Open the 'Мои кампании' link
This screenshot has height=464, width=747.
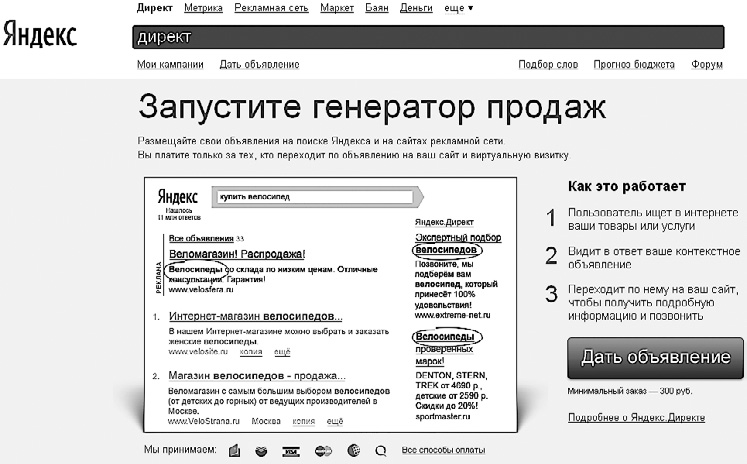pos(170,64)
